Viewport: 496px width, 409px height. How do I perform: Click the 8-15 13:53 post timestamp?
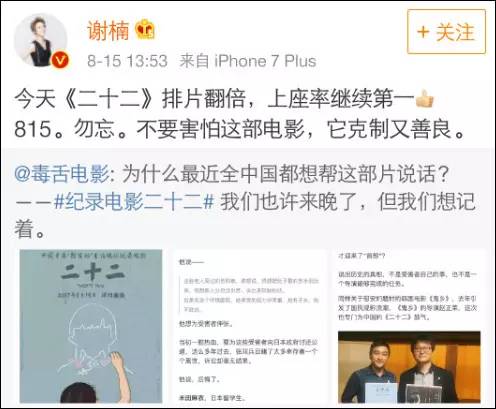tap(127, 61)
